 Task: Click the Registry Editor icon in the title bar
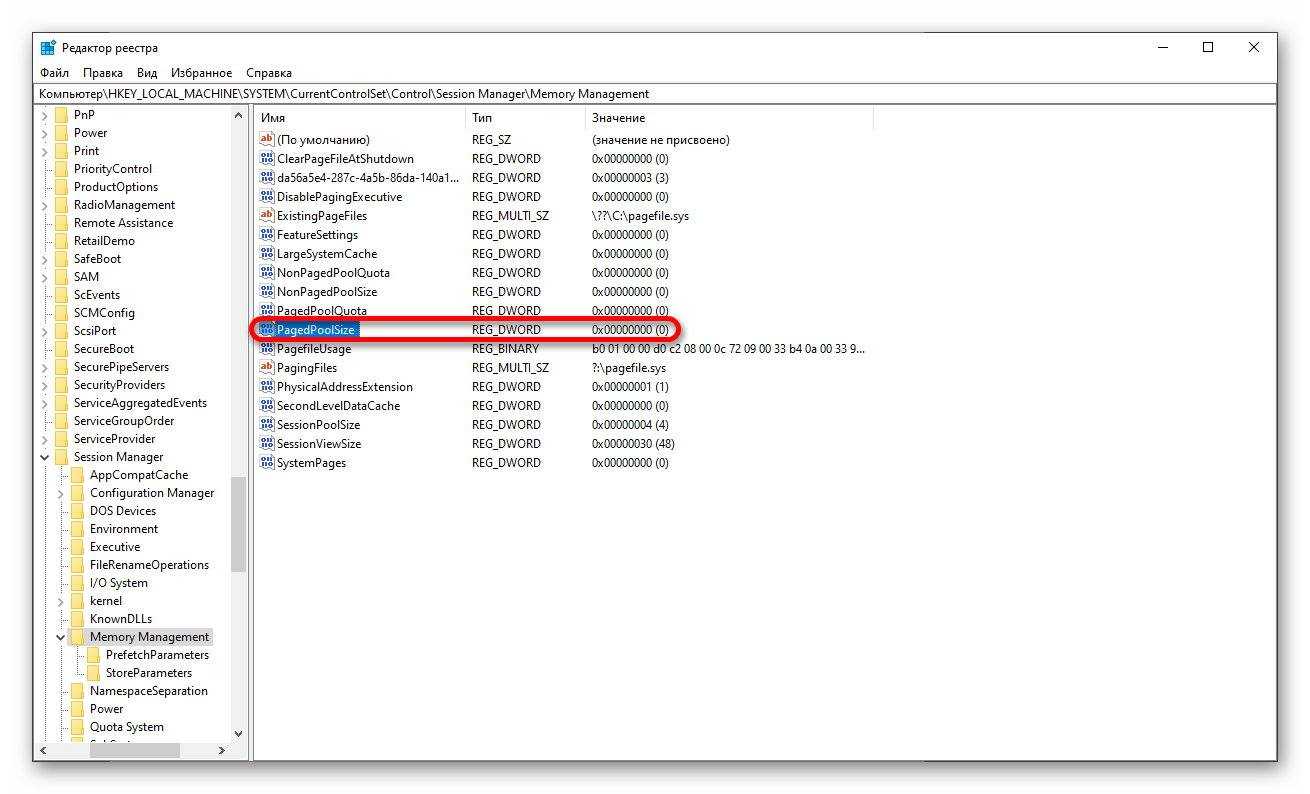pos(48,48)
